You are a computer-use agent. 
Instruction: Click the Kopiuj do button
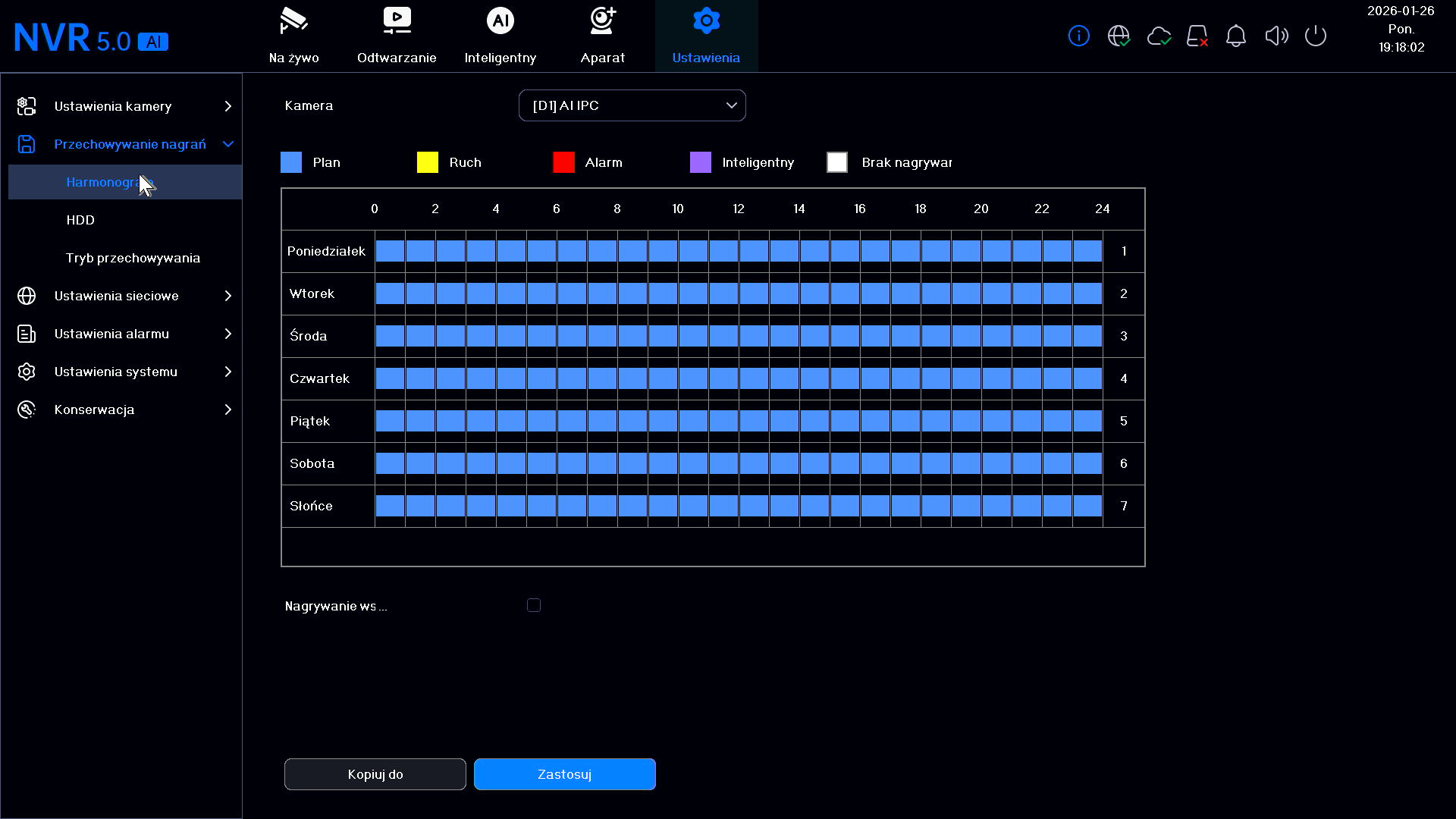pos(375,774)
